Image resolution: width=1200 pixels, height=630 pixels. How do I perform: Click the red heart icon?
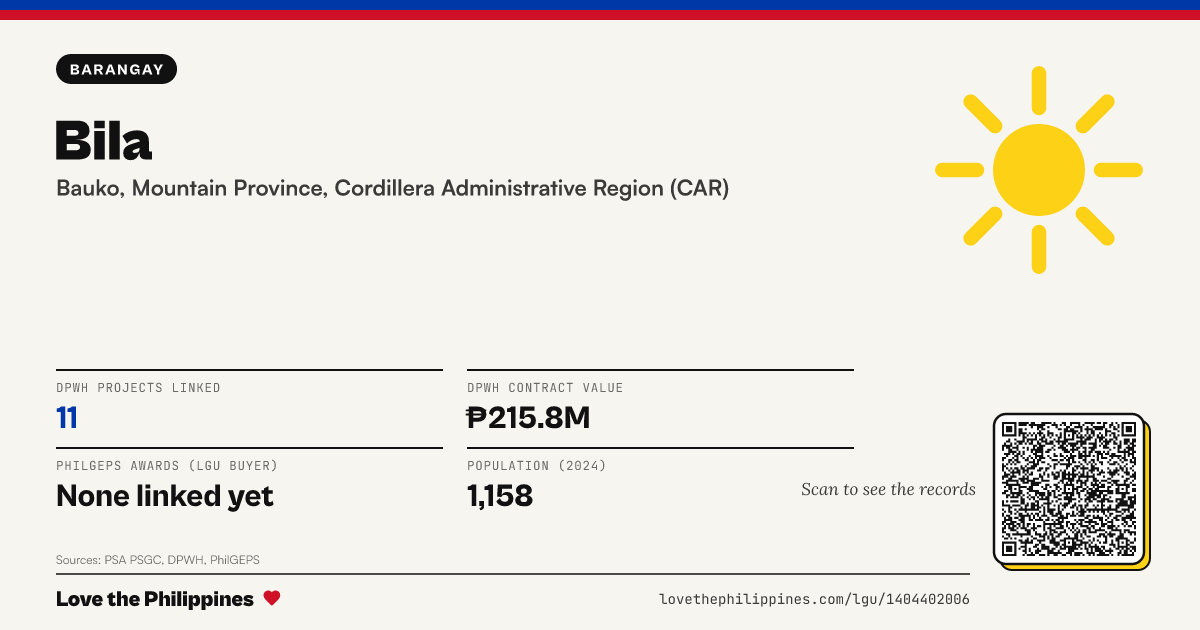click(272, 598)
